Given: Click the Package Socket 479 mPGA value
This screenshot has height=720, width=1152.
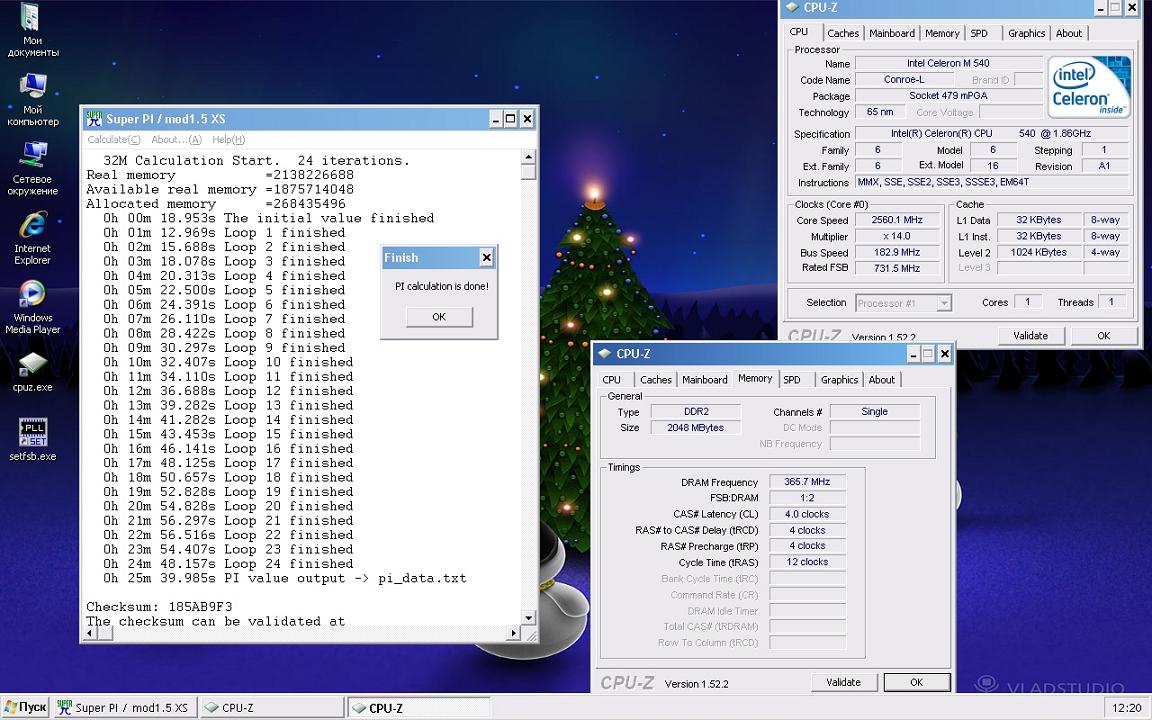Looking at the screenshot, I should (x=948, y=96).
